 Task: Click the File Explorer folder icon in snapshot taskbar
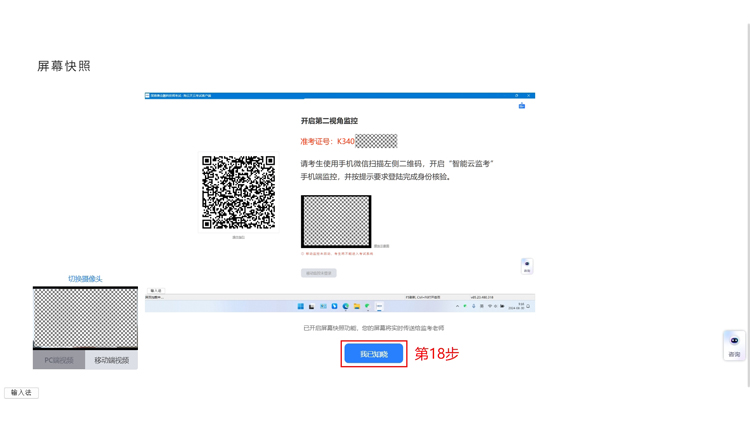(x=356, y=306)
